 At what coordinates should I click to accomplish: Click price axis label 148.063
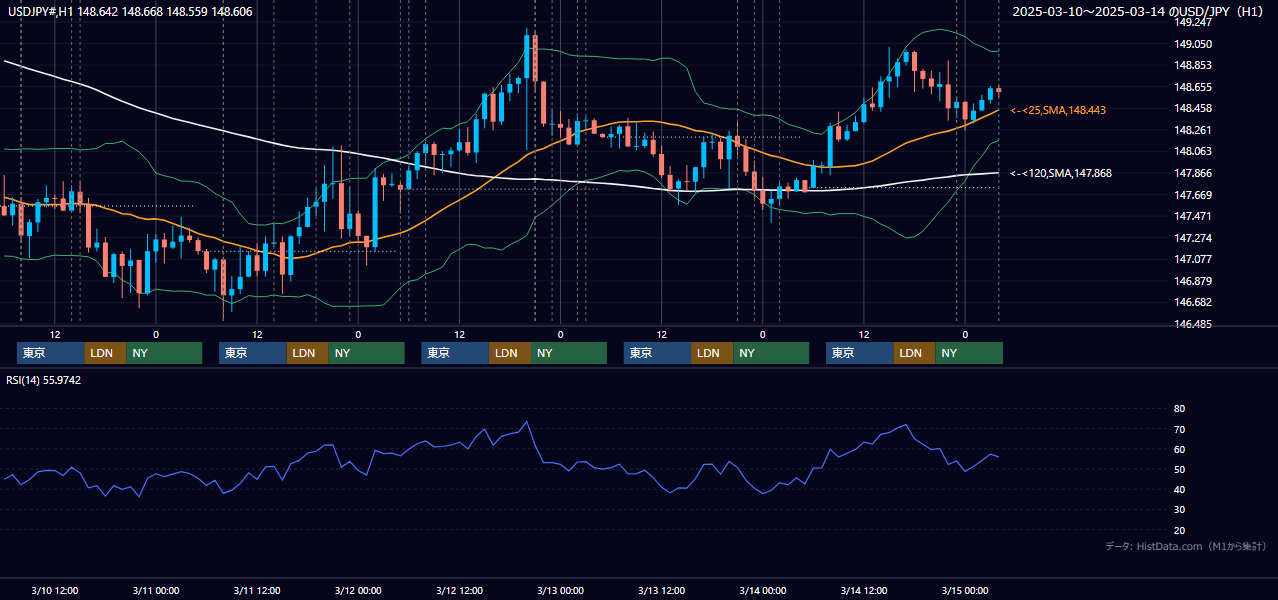[1193, 151]
